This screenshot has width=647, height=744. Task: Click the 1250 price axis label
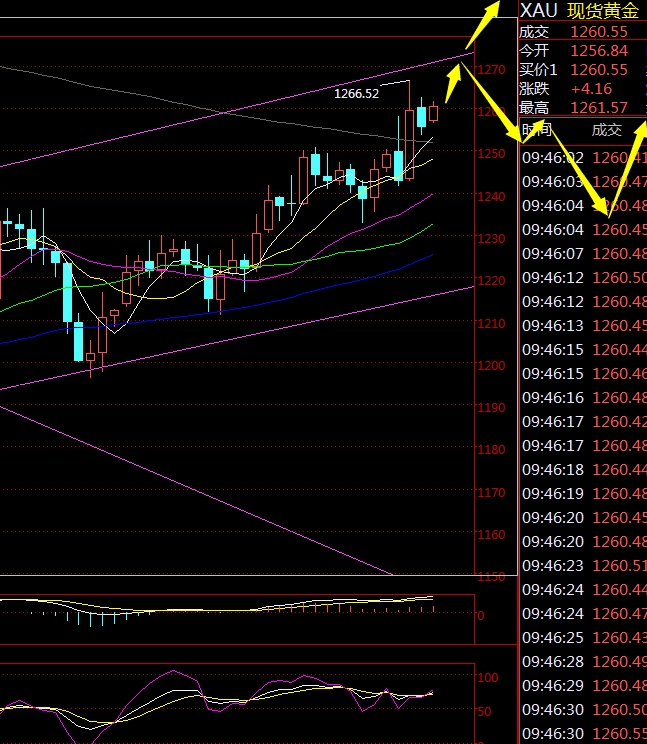(x=491, y=154)
